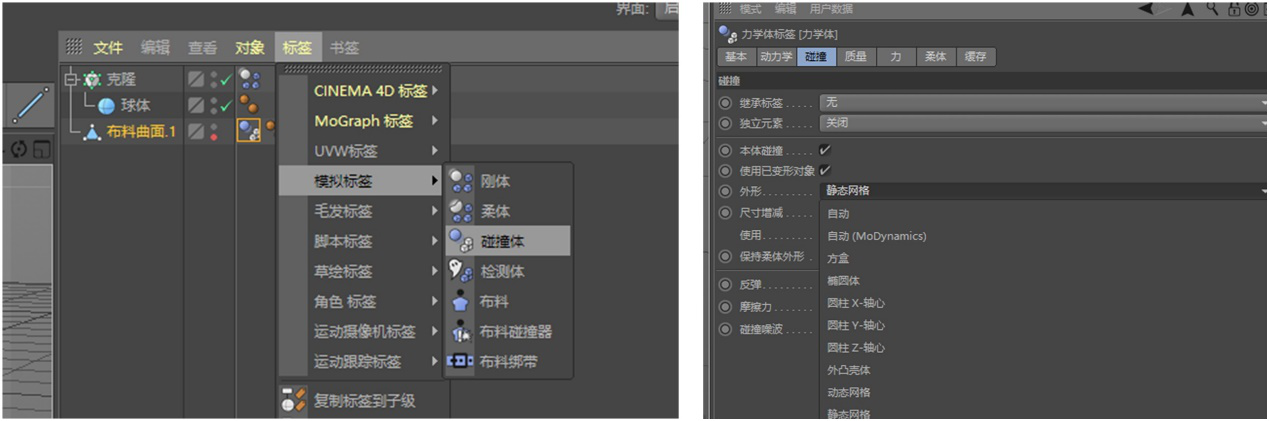Toggle the green checkmark on 球体
Viewport: 1269px width, 421px height.
[x=226, y=105]
